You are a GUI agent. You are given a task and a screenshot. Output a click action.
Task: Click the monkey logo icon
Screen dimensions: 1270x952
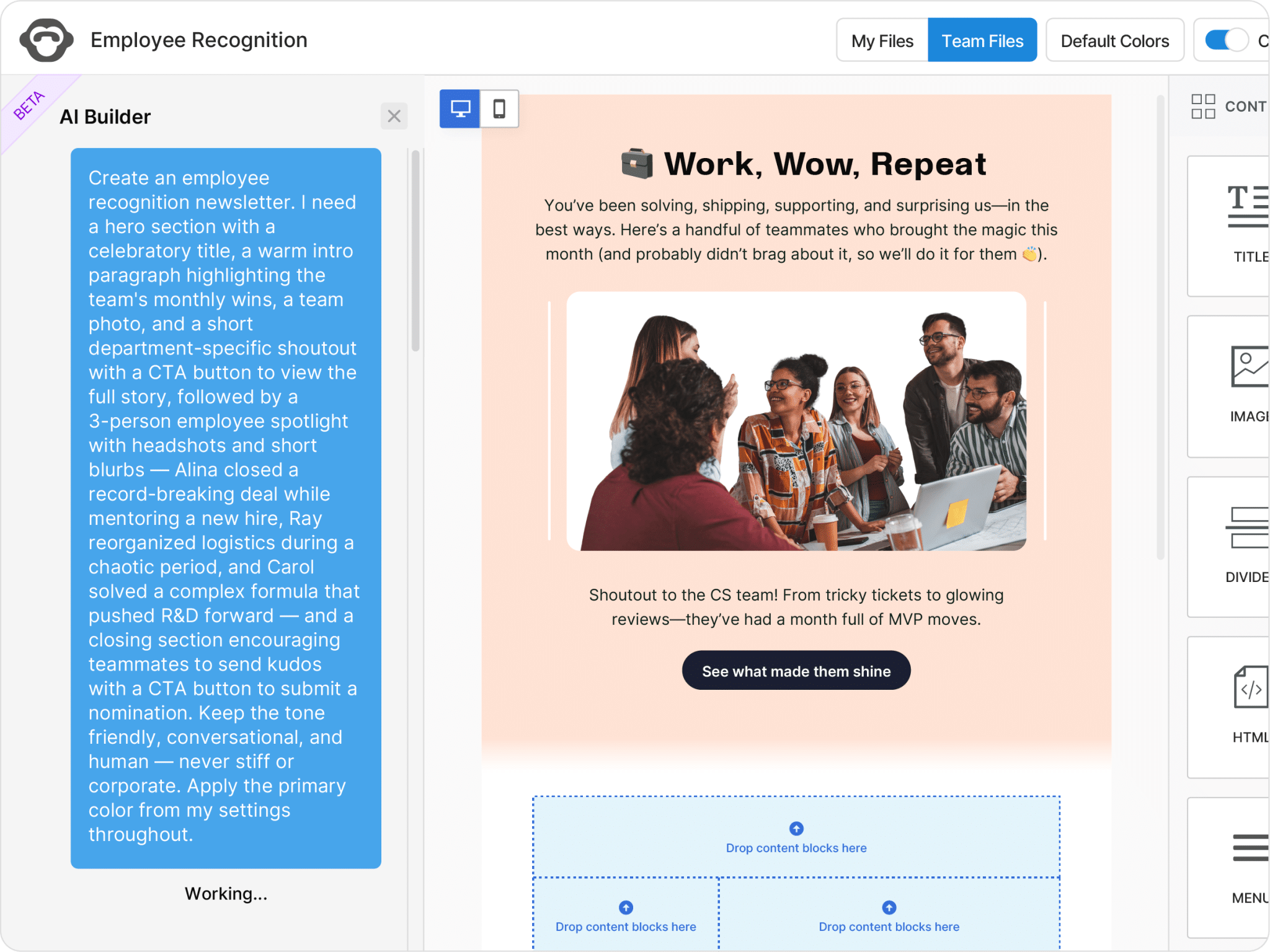(47, 40)
